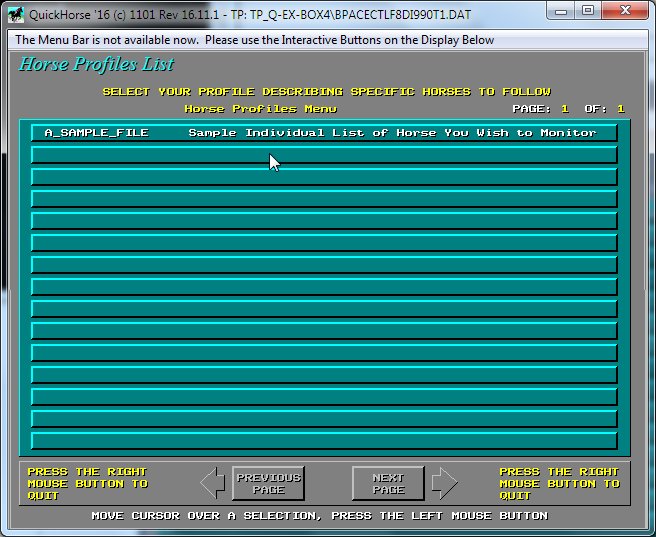Click the left arrow beside Previous Page
The image size is (656, 537).
pos(212,484)
